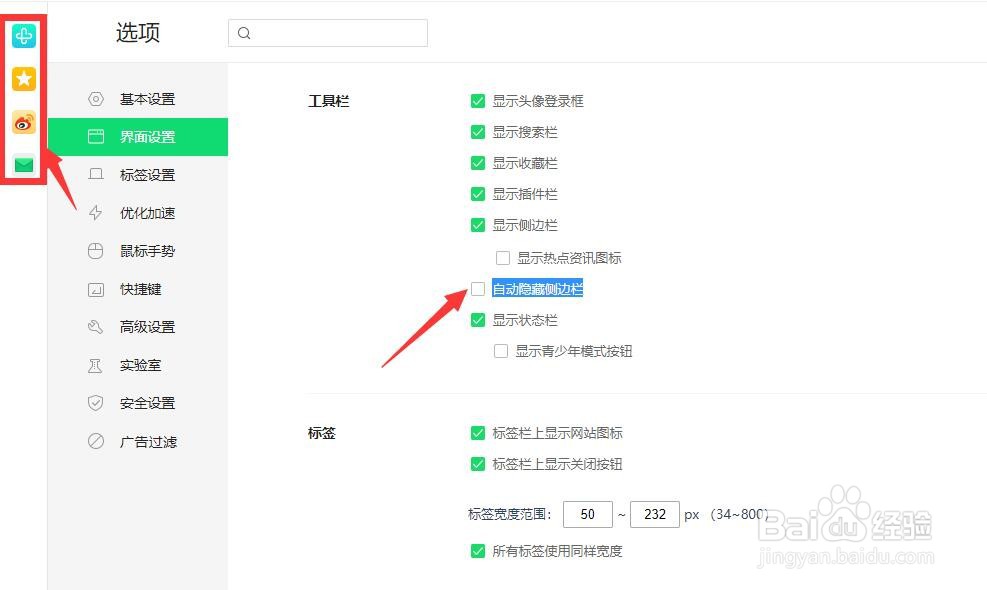Viewport: 987px width, 590px height.
Task: Select 界面设置 in the options menu
Action: click(x=138, y=137)
